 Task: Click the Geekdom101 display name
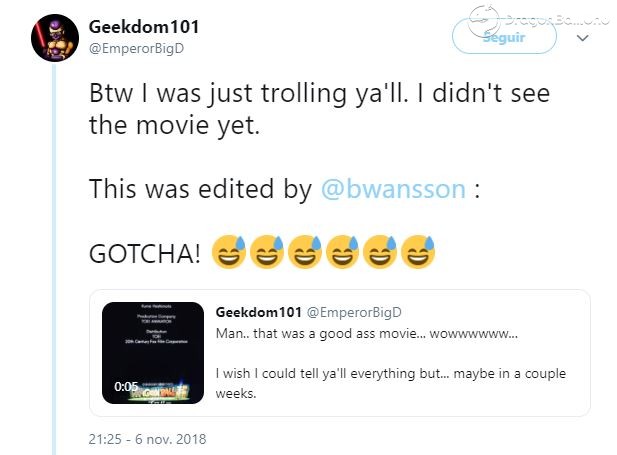[x=144, y=27]
